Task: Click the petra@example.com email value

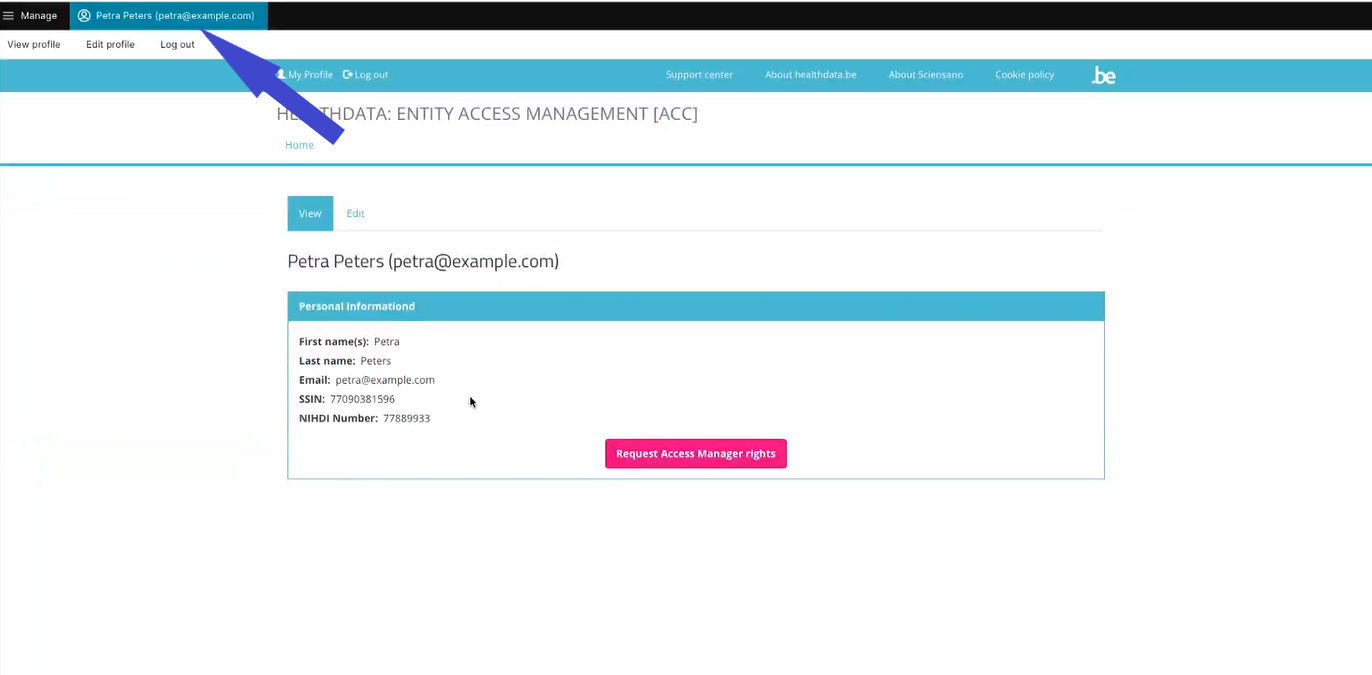Action: [385, 380]
